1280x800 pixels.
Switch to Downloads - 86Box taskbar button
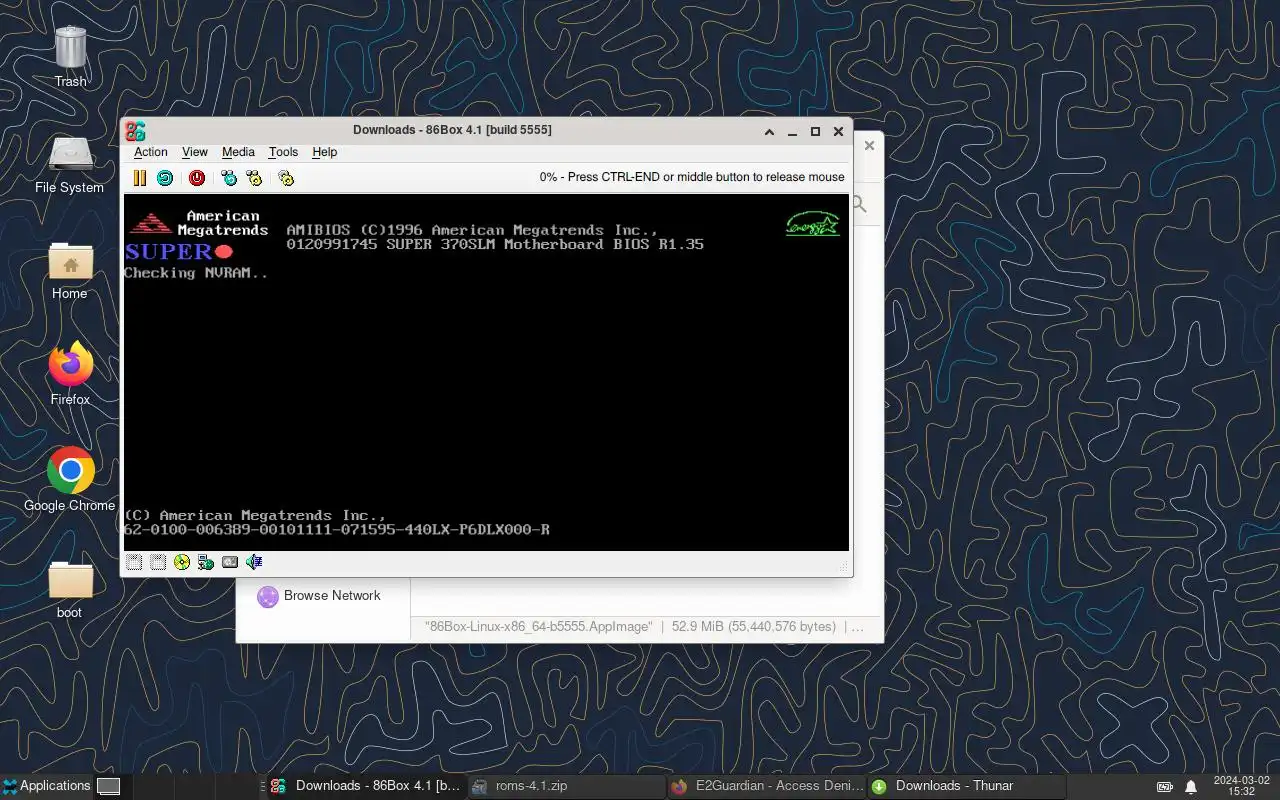(365, 786)
